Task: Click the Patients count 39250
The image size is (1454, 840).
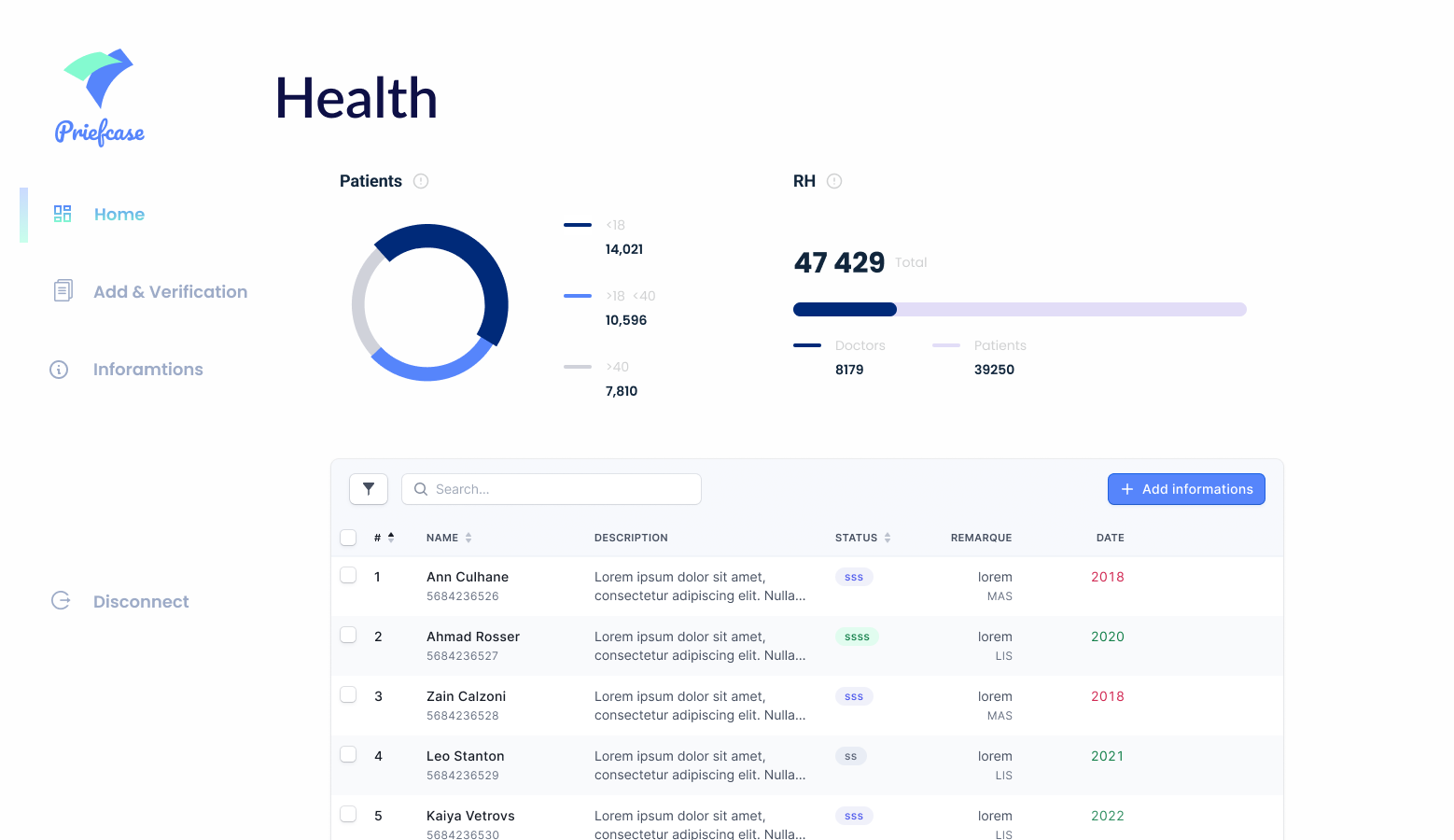Action: 994,370
